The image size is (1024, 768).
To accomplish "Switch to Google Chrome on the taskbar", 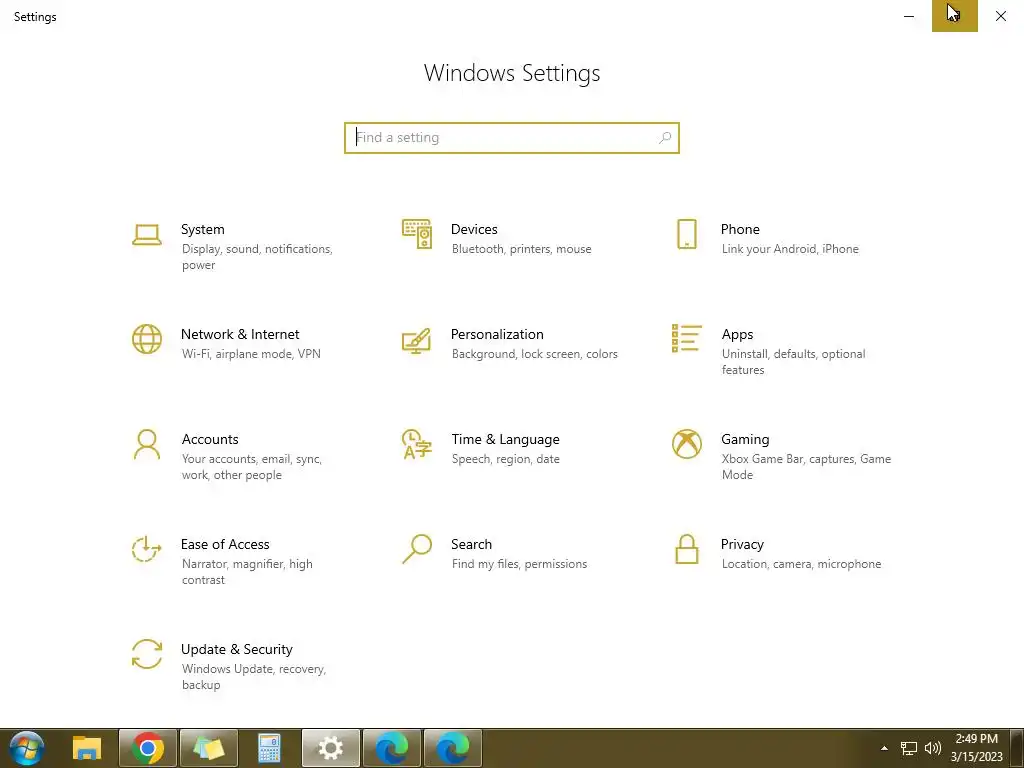I will tap(148, 748).
